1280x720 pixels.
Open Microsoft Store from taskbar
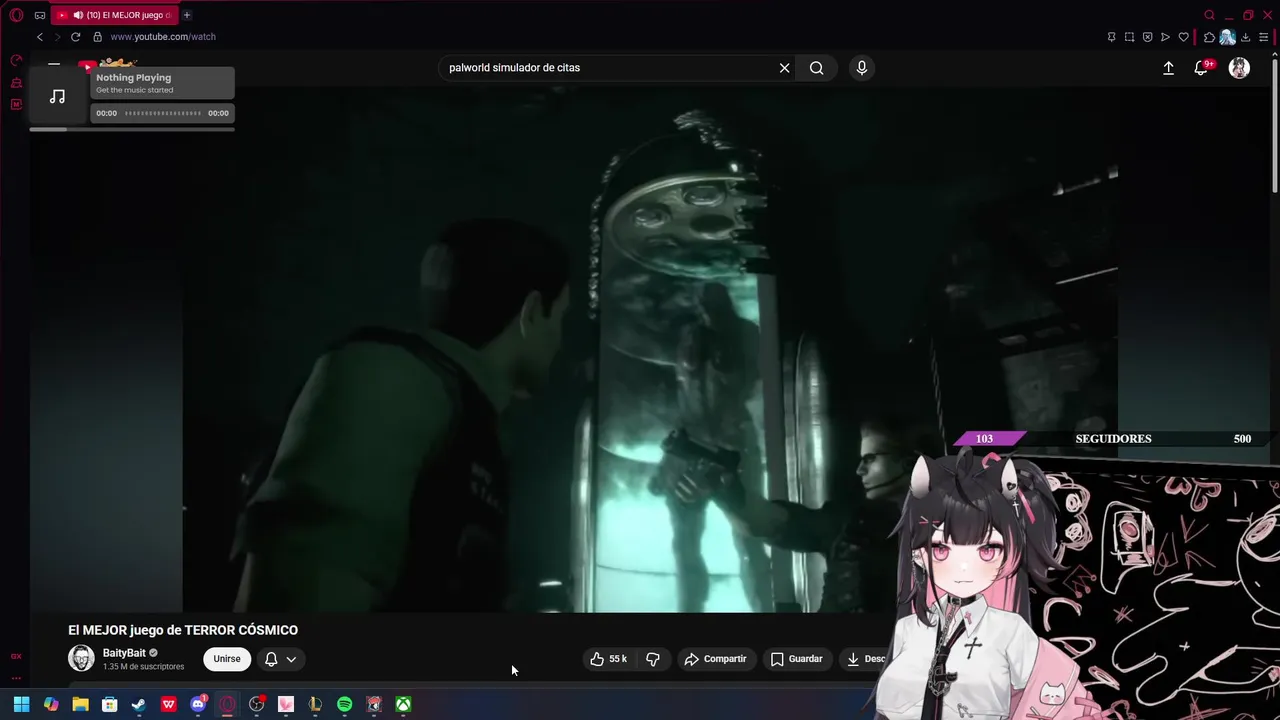110,705
